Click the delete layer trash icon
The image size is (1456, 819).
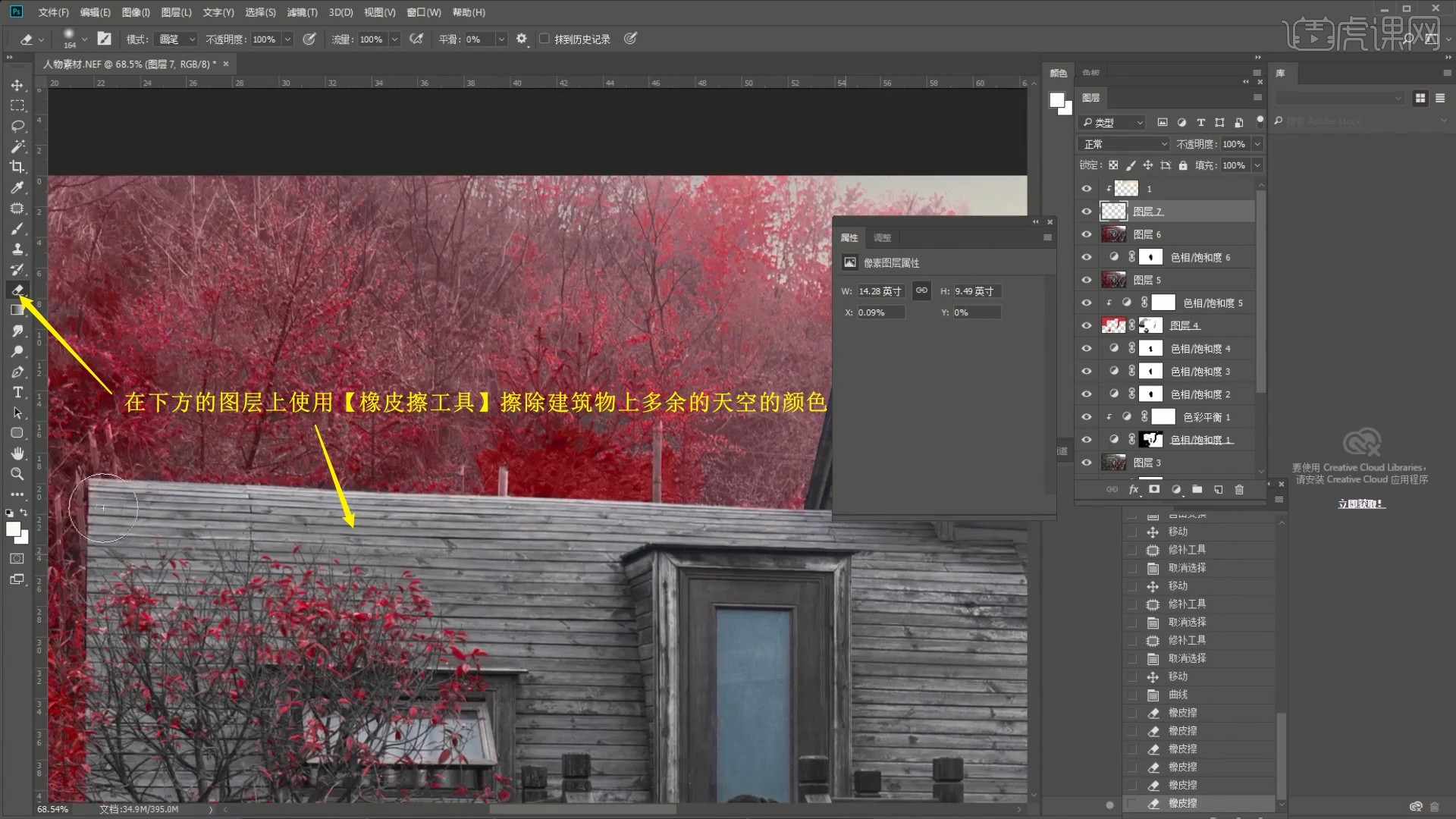(x=1239, y=490)
